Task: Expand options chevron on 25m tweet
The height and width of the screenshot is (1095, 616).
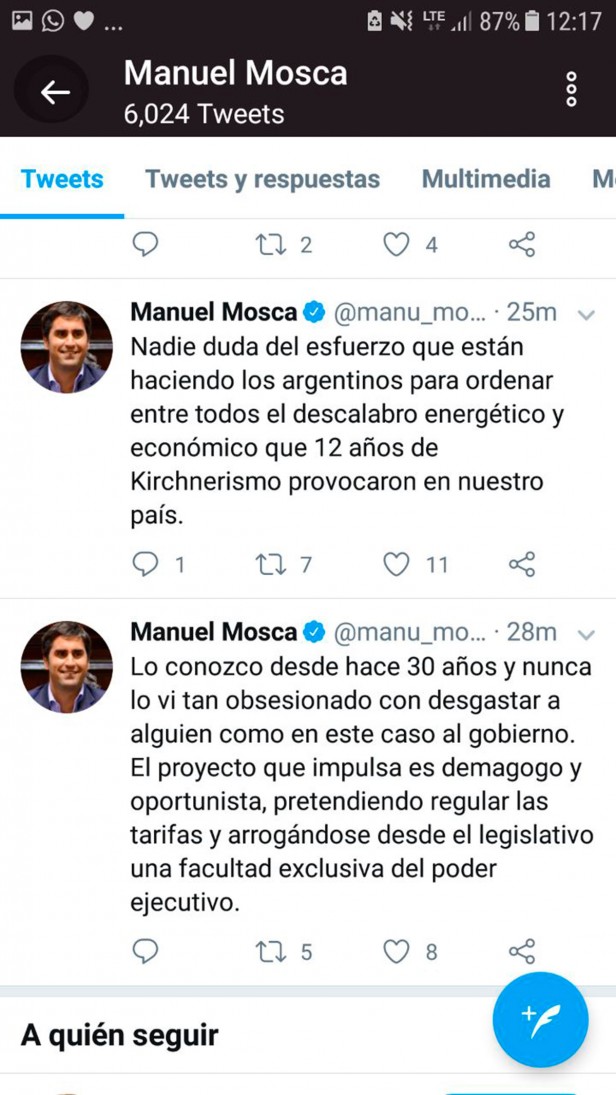Action: coord(586,315)
